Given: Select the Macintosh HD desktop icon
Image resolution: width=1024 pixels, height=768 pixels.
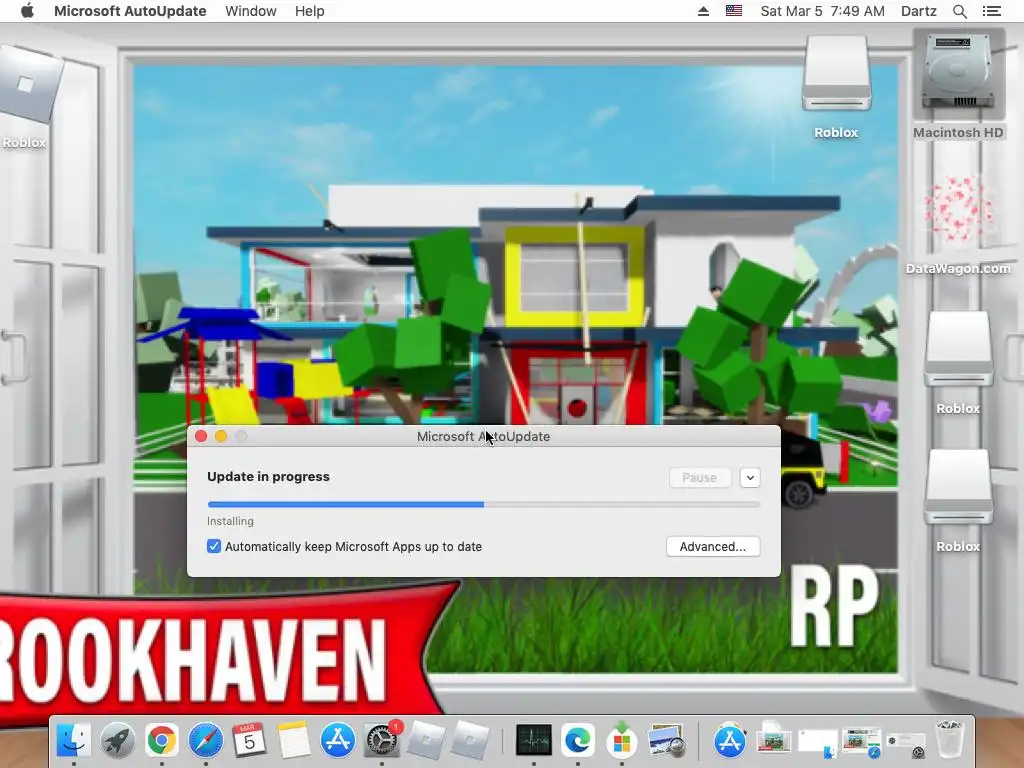Looking at the screenshot, I should 958,85.
